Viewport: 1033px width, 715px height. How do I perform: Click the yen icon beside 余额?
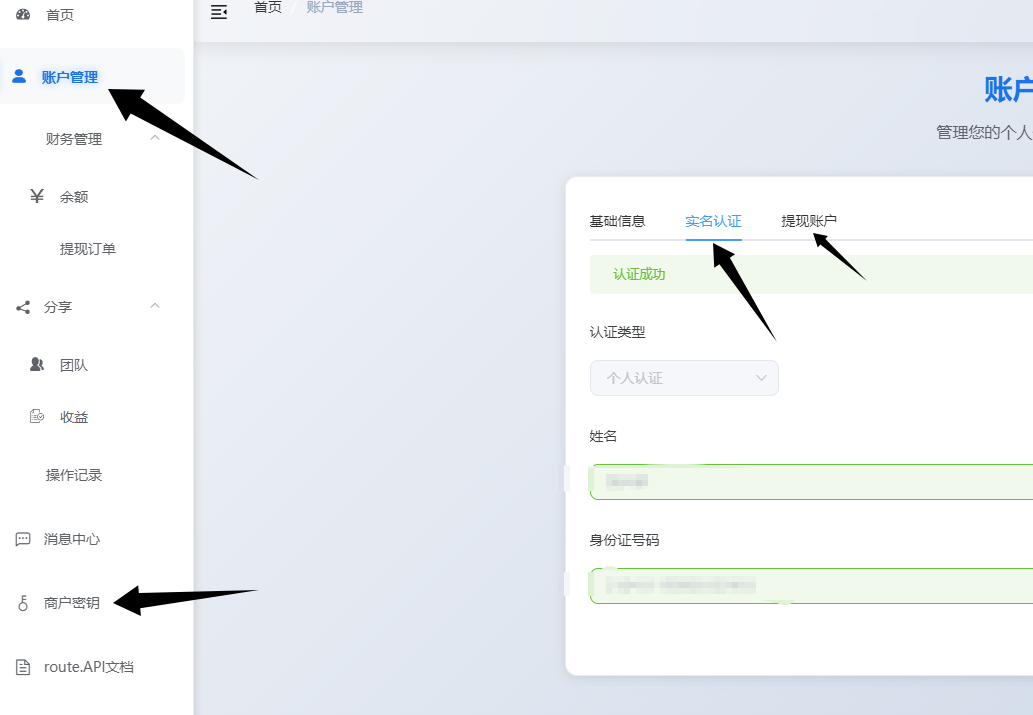click(37, 196)
